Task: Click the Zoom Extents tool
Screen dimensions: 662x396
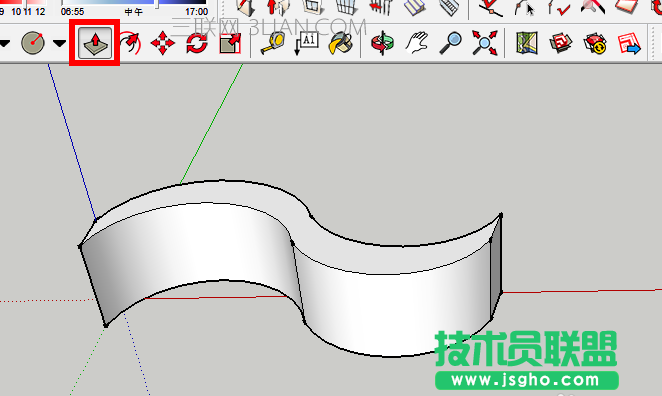Action: click(x=485, y=43)
